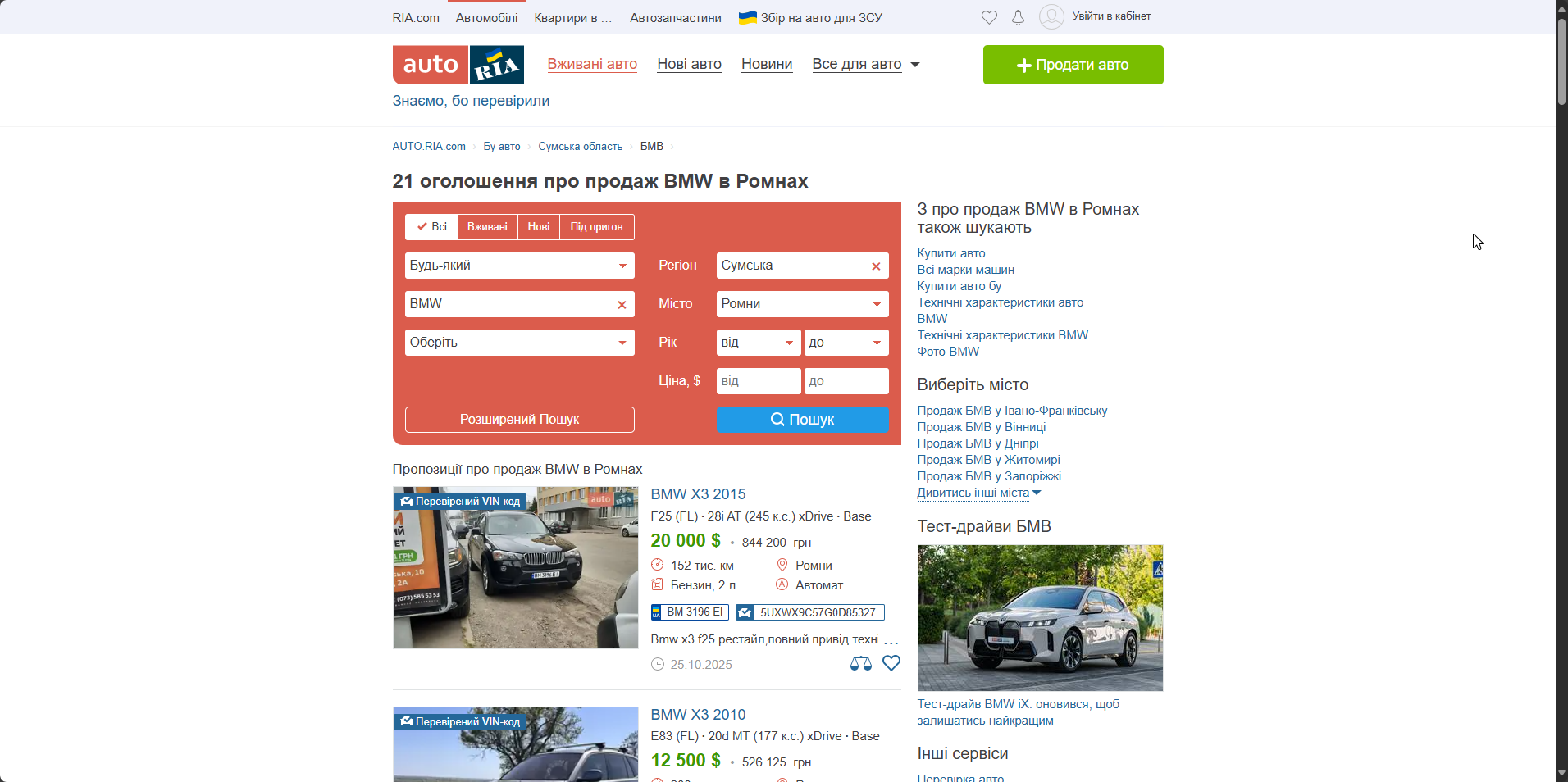
Task: Click the minimum price 'від' field
Action: tap(759, 381)
